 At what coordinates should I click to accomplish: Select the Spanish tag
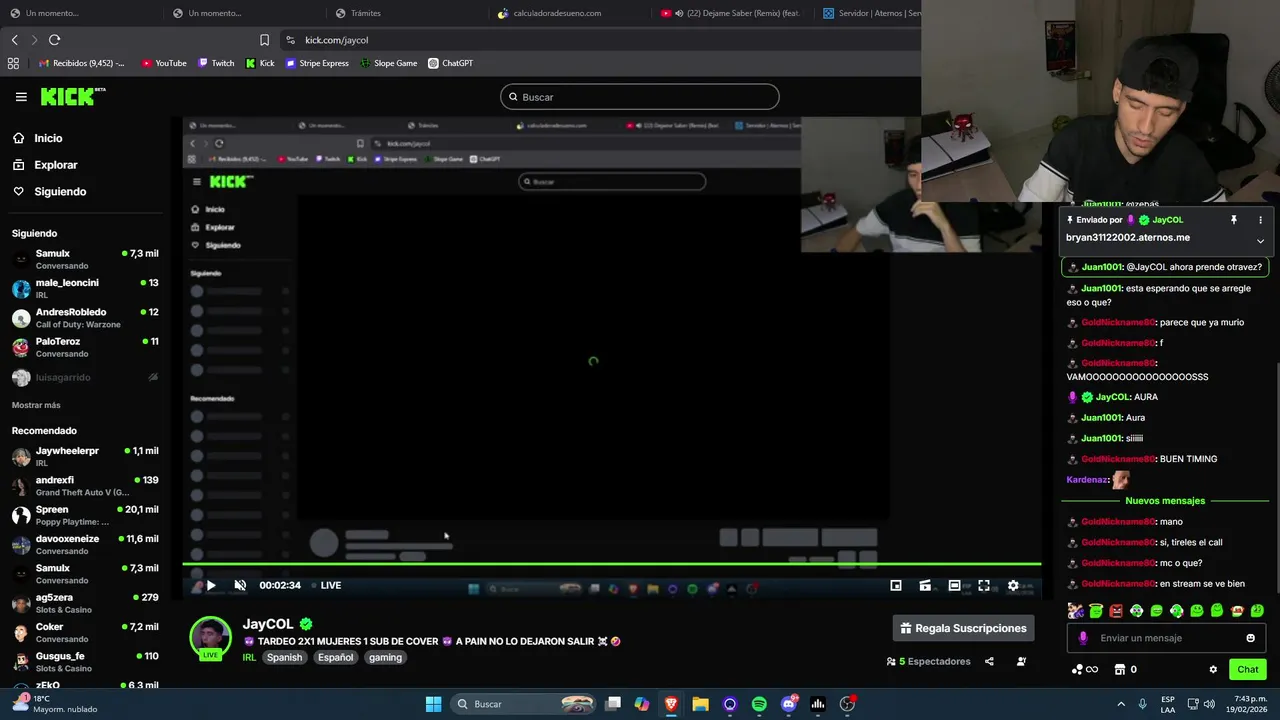tap(284, 657)
